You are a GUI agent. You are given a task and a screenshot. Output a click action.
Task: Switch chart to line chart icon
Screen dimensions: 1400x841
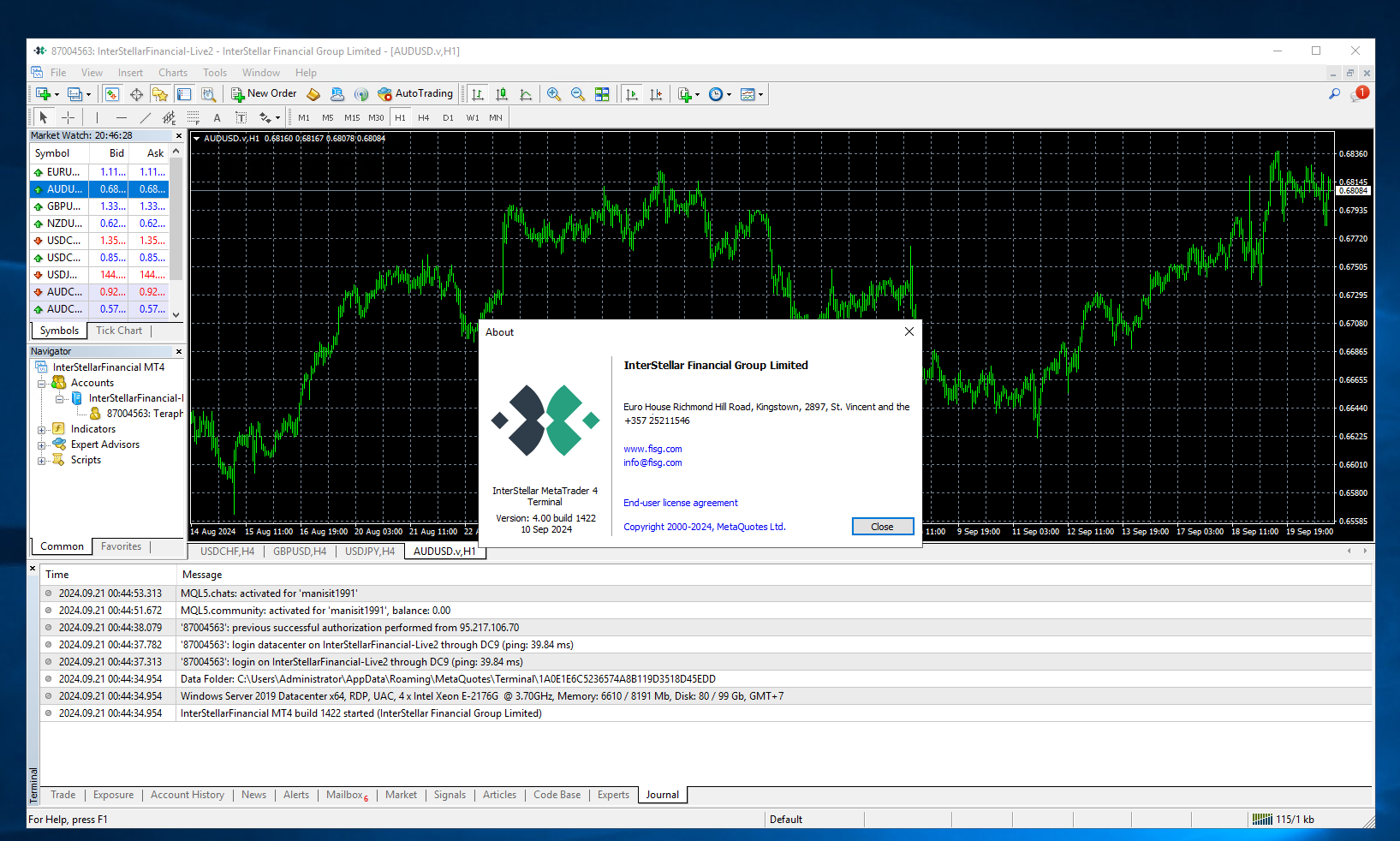[x=526, y=94]
